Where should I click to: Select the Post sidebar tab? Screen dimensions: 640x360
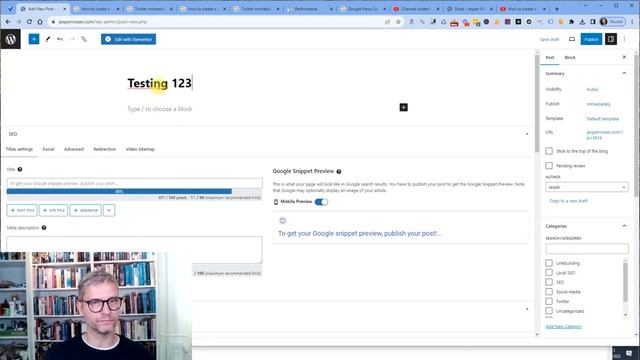point(550,58)
